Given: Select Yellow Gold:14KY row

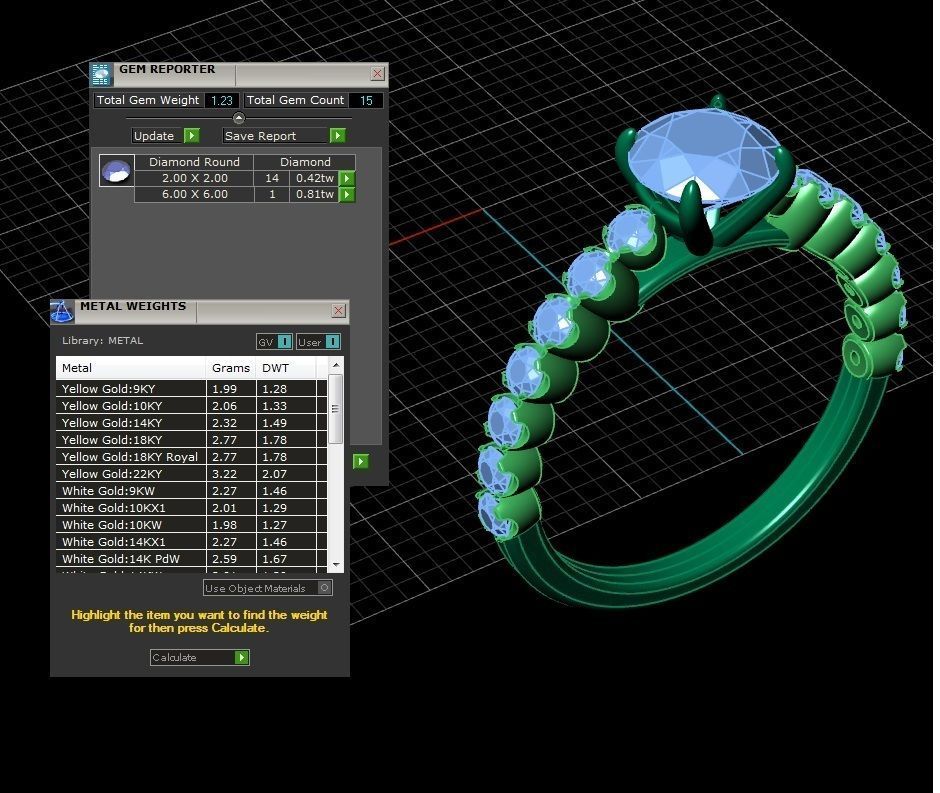Looking at the screenshot, I should coord(191,423).
